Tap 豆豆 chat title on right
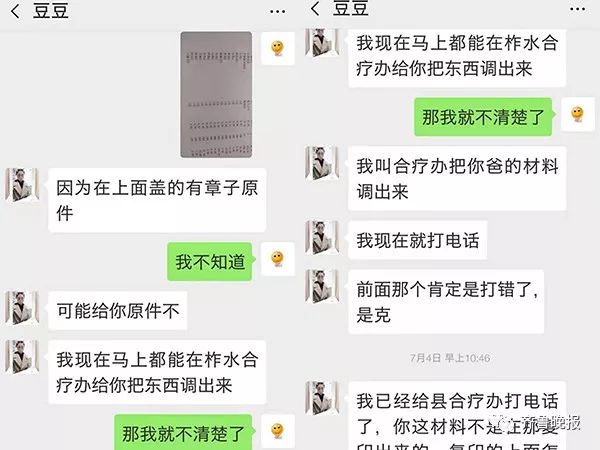Image resolution: width=600 pixels, height=450 pixels. pos(351,8)
